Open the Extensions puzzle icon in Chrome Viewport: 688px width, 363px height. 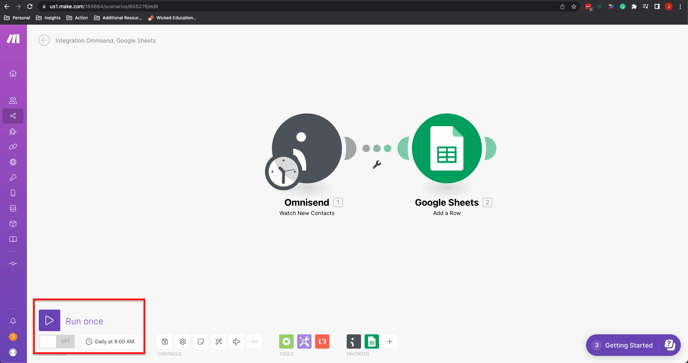coord(634,7)
